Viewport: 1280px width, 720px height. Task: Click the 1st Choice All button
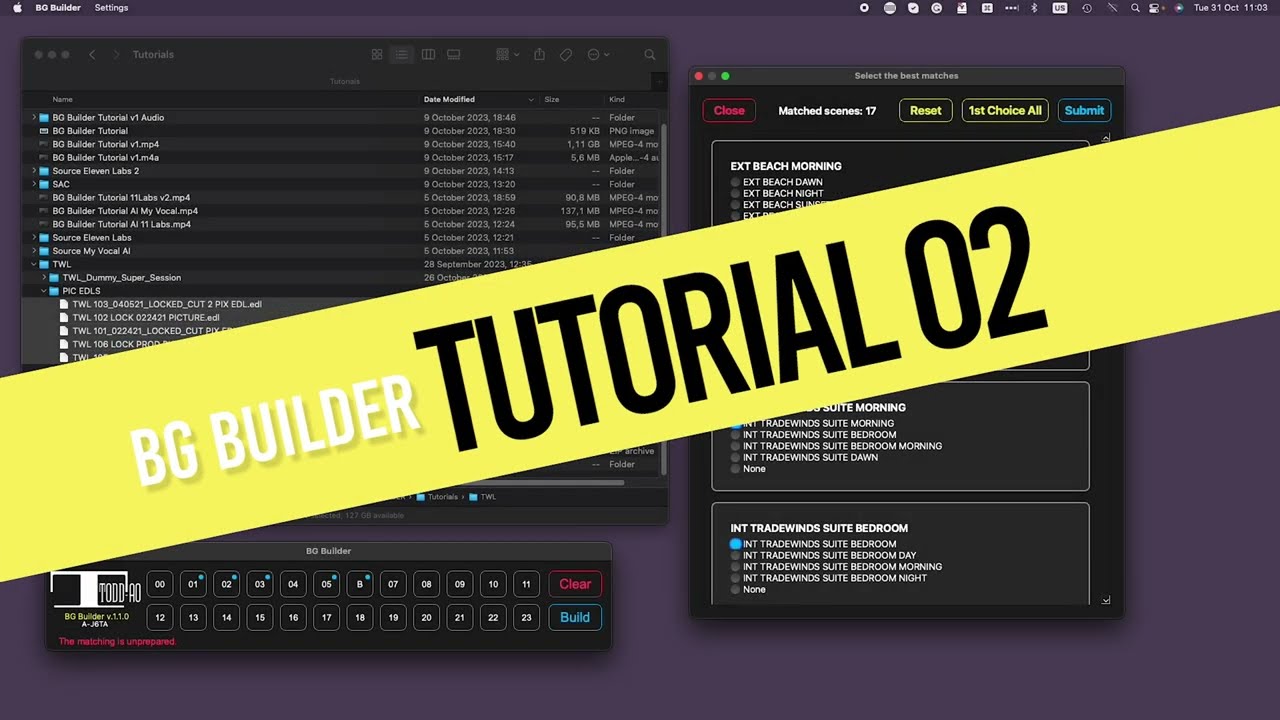(x=1005, y=111)
